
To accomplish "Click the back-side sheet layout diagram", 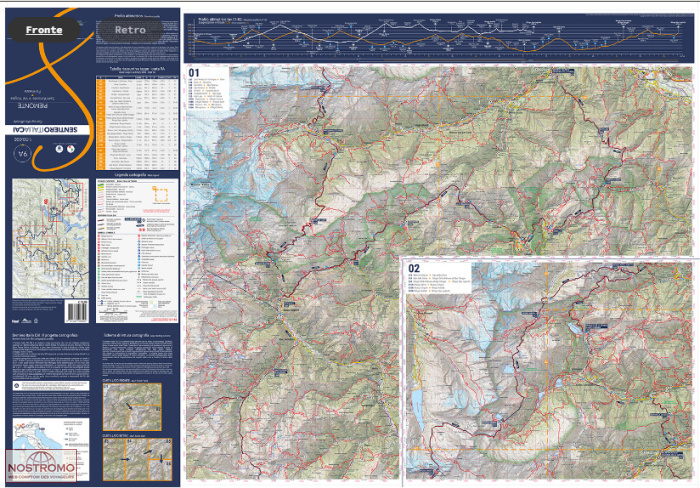I will (x=137, y=459).
